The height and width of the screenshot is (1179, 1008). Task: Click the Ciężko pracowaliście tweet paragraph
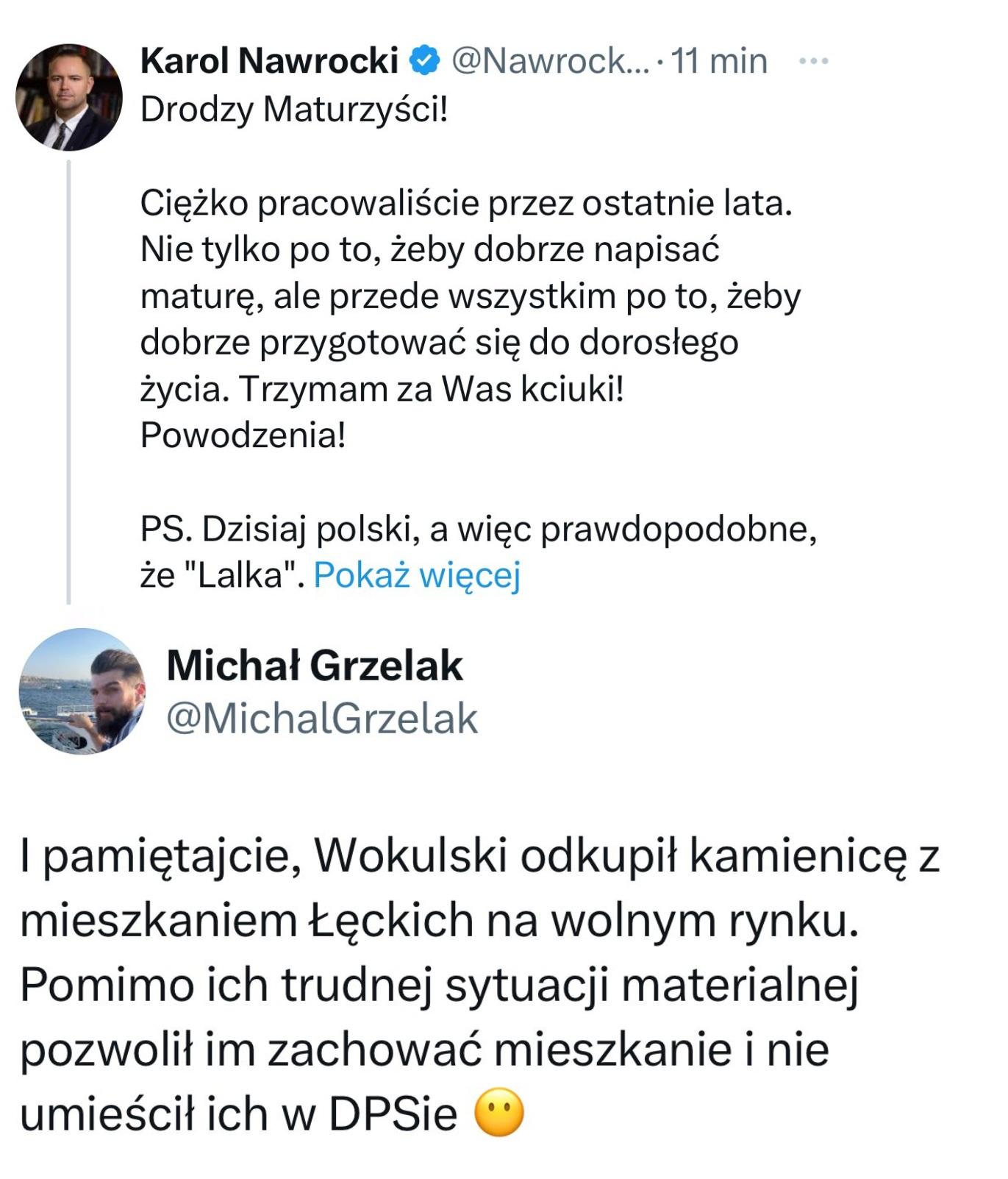pos(471,318)
